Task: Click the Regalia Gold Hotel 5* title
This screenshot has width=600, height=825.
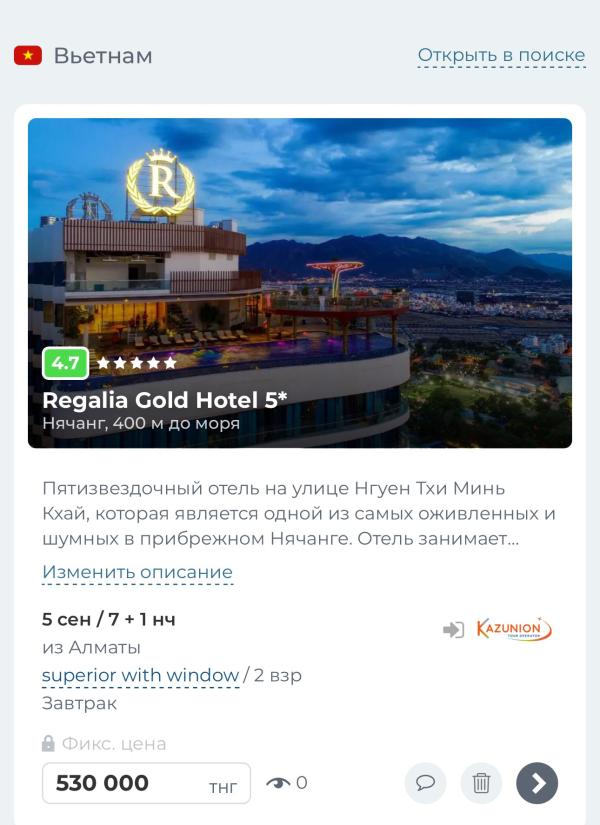Action: click(x=165, y=400)
